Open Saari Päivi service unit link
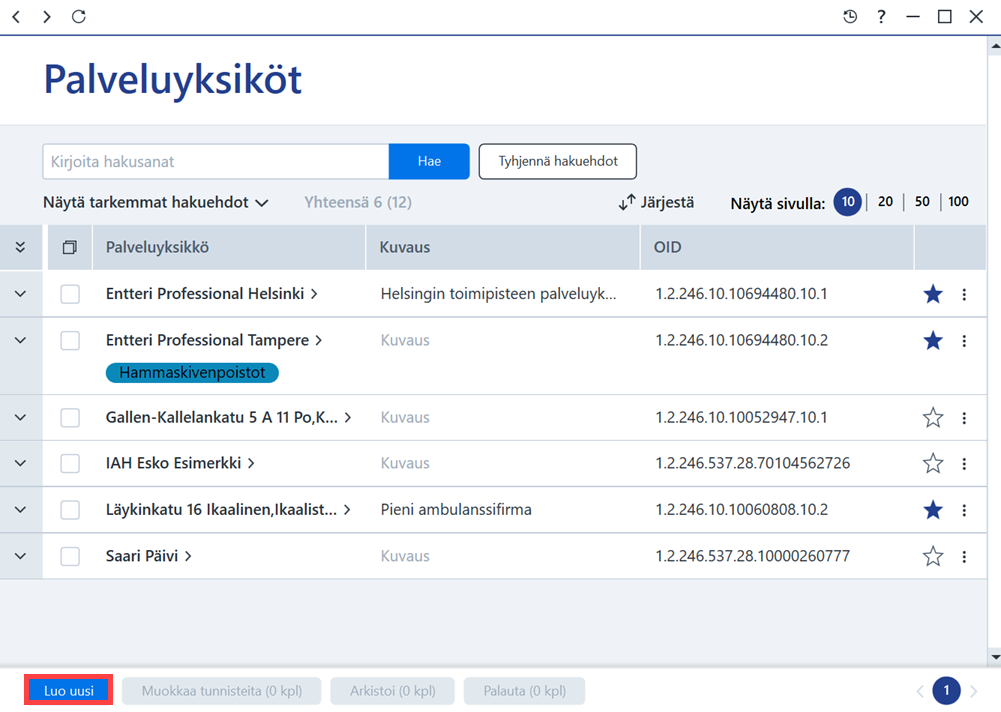This screenshot has height=712, width=1001. coord(148,556)
